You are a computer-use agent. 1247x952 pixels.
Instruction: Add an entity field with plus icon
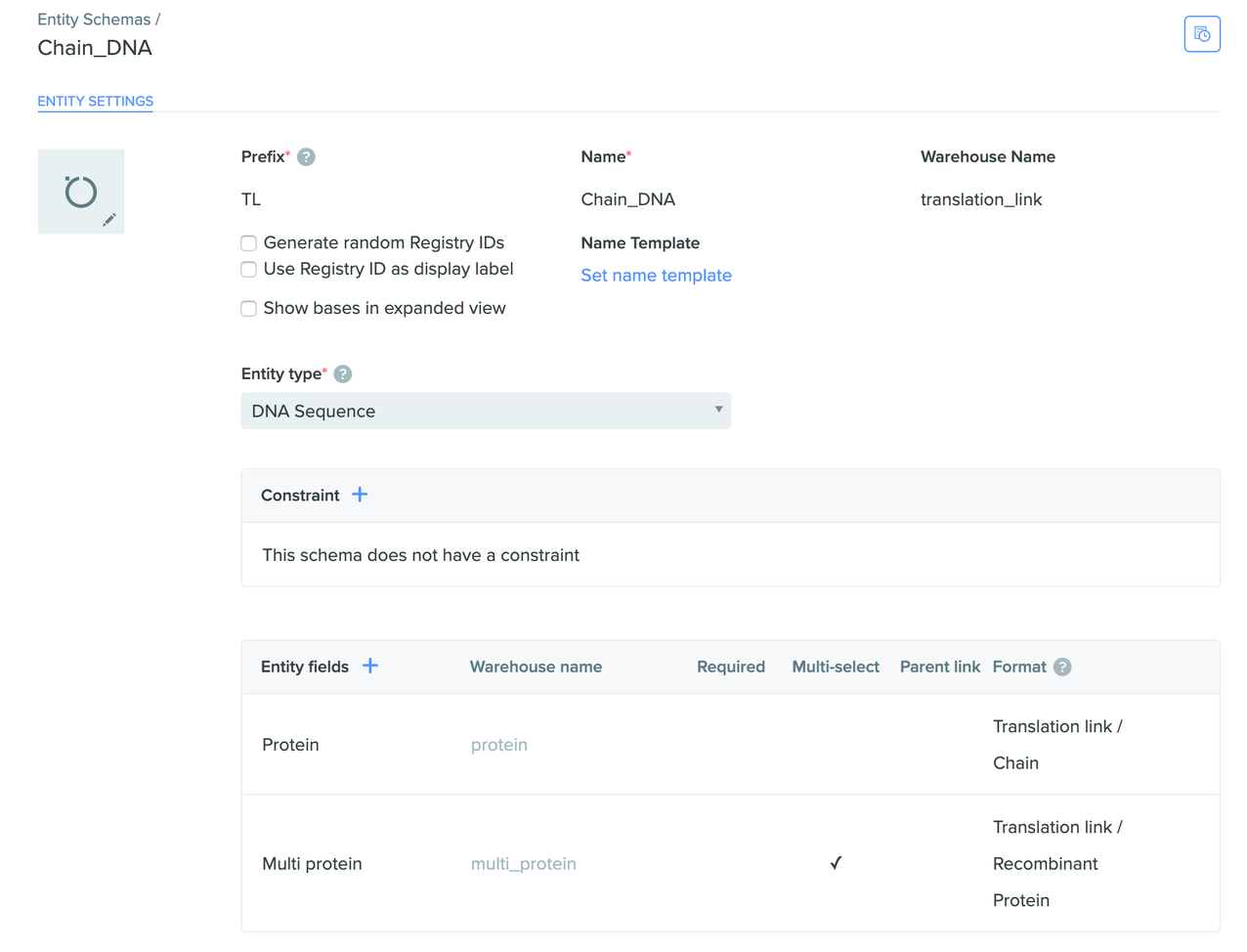coord(370,666)
